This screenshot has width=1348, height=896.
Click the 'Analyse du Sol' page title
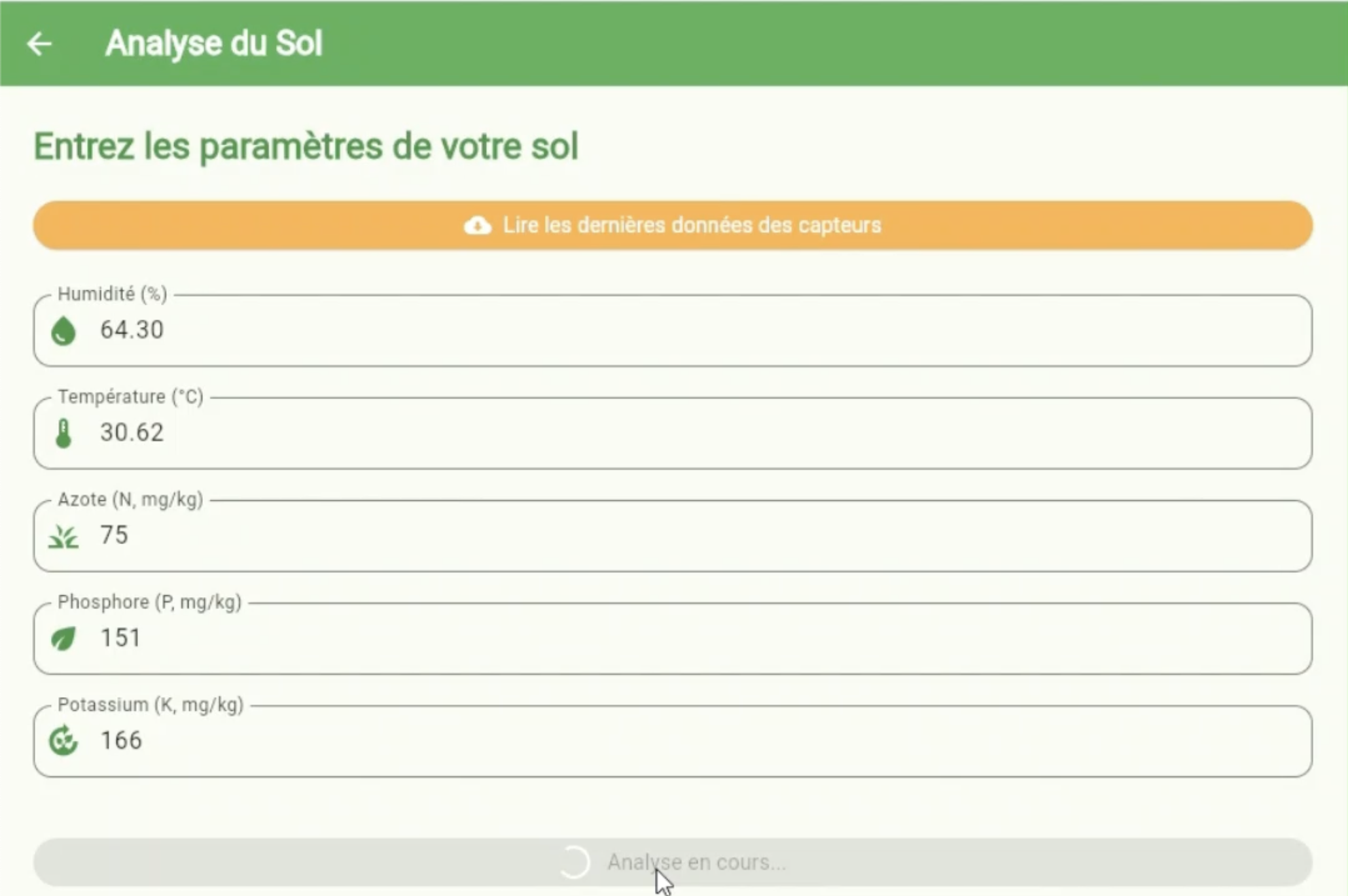[x=213, y=44]
